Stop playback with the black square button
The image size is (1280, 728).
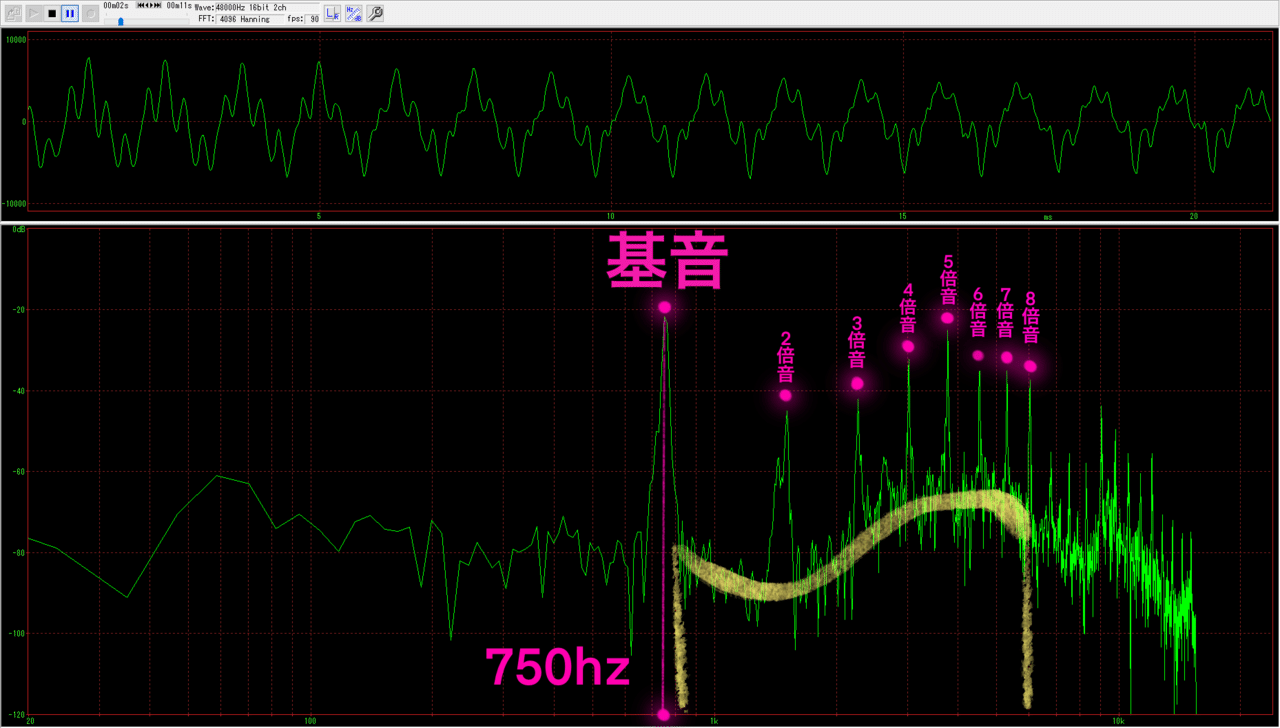coord(51,14)
